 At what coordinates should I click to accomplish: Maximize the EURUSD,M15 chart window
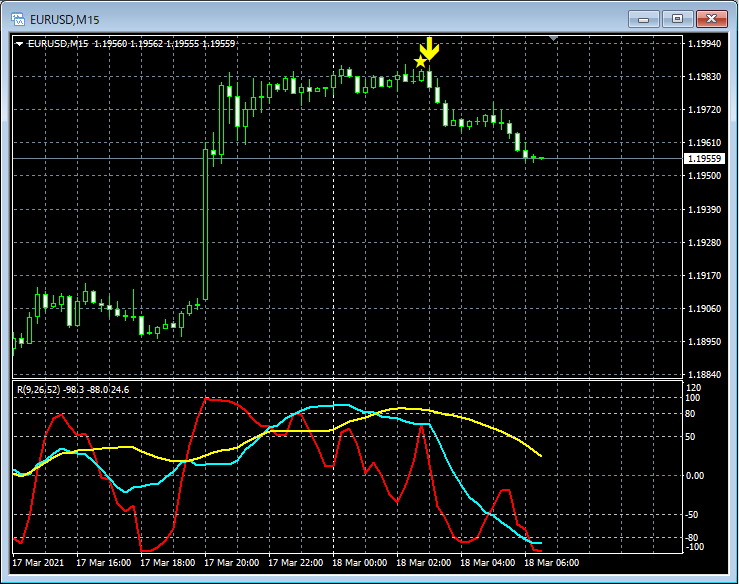tap(677, 19)
